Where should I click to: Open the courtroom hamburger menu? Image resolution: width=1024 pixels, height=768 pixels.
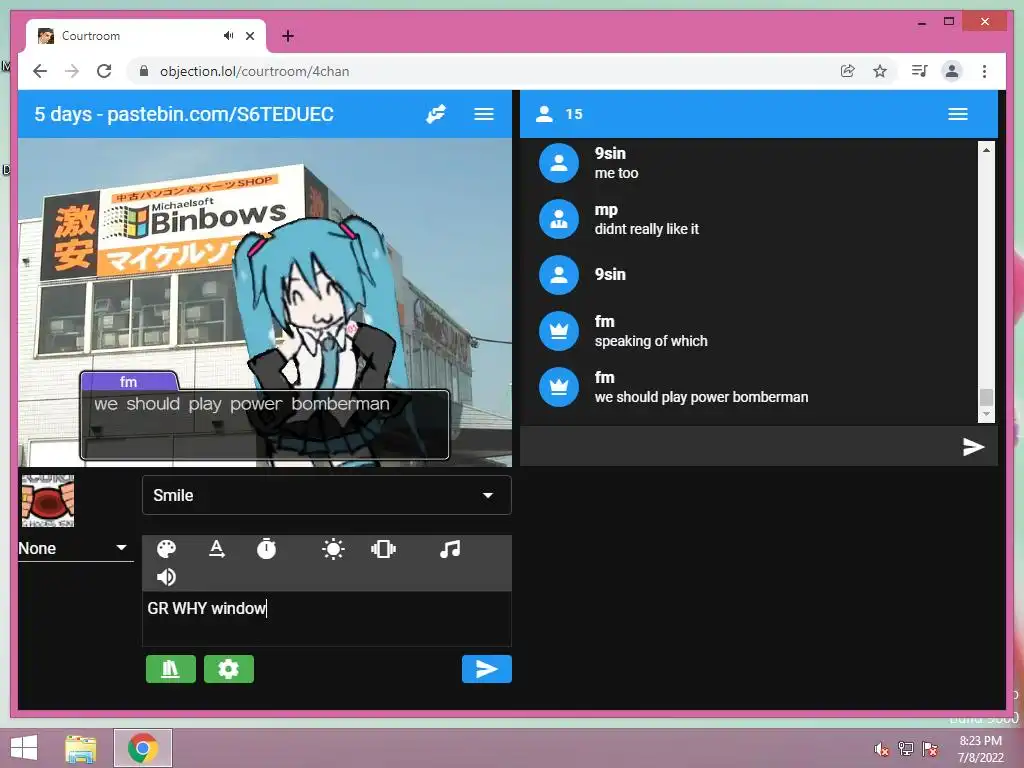point(484,114)
